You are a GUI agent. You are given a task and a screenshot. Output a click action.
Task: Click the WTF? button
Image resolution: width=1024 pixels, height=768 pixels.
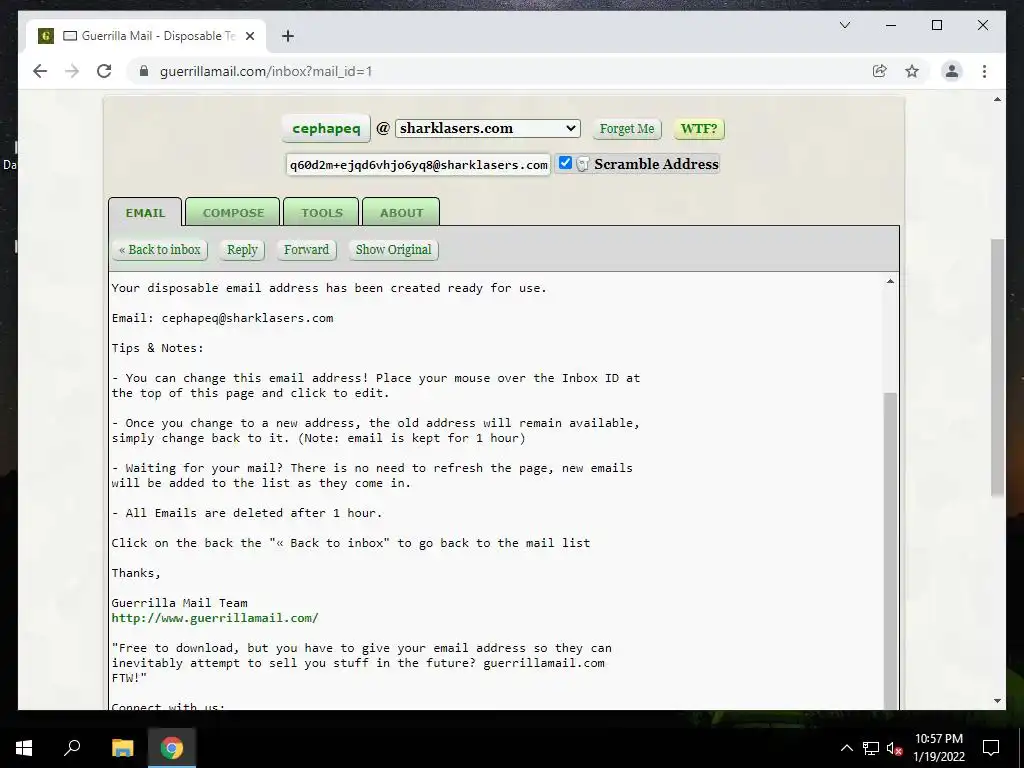(699, 129)
